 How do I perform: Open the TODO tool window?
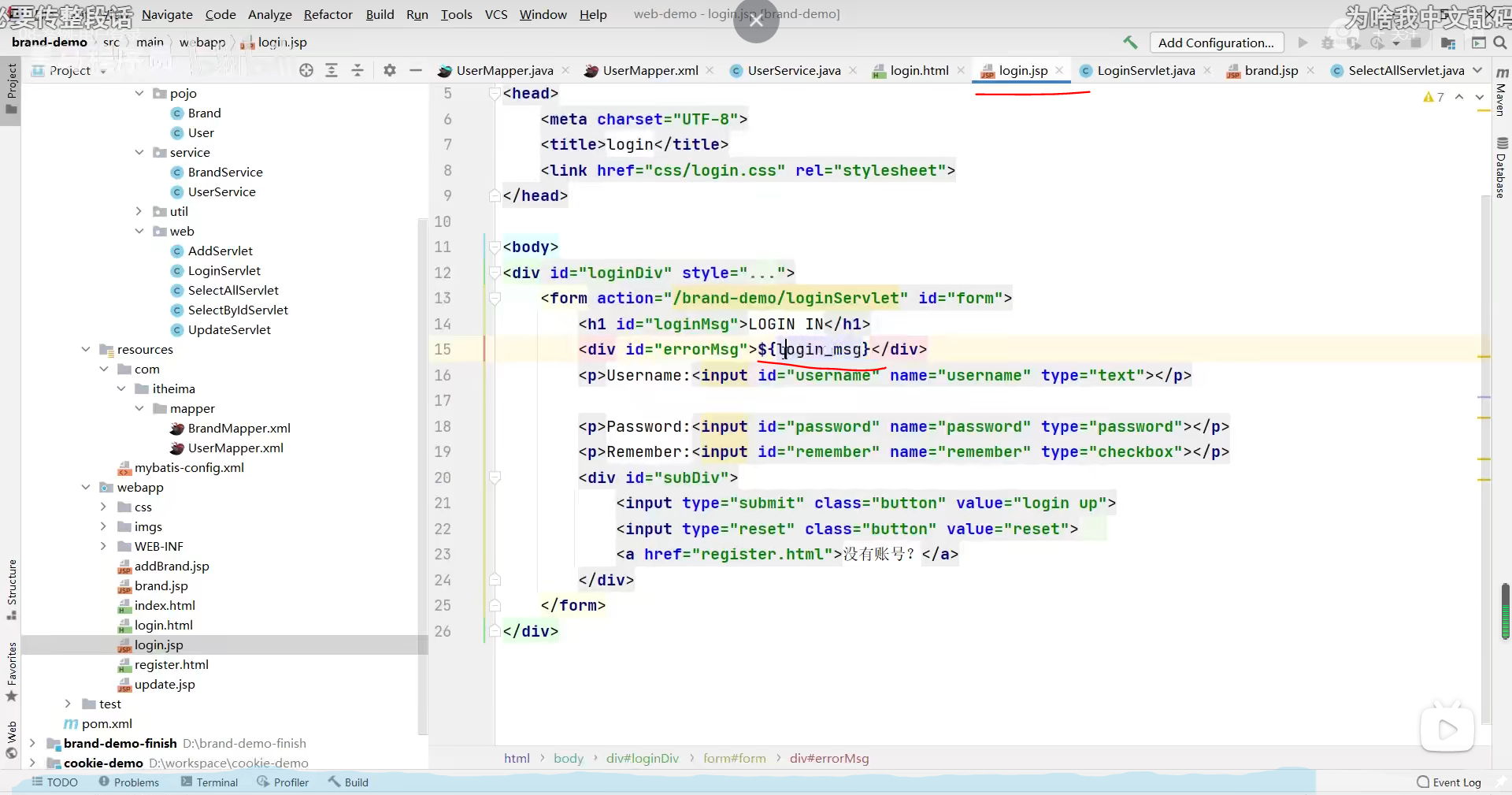[54, 782]
